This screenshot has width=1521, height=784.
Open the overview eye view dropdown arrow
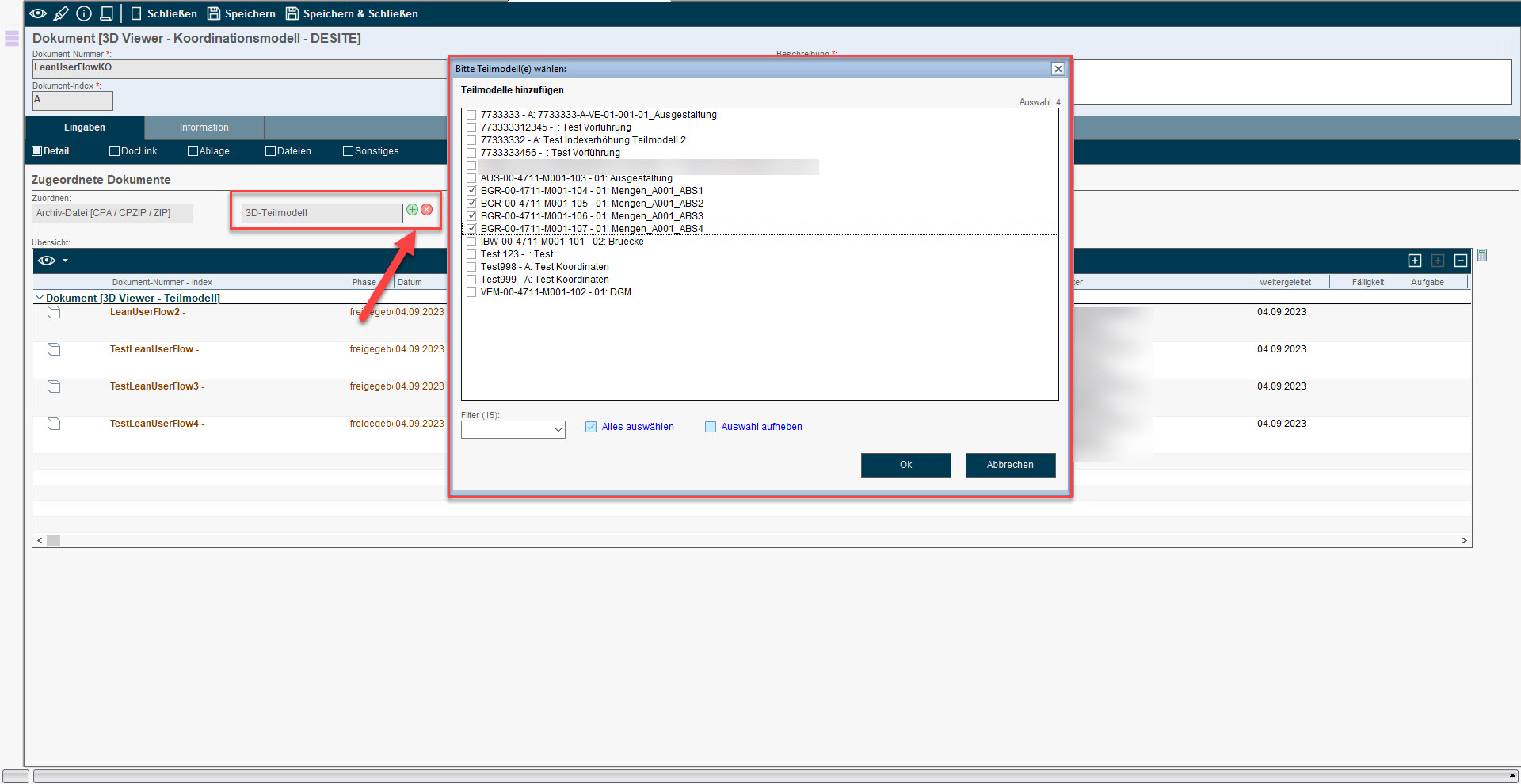coord(66,261)
